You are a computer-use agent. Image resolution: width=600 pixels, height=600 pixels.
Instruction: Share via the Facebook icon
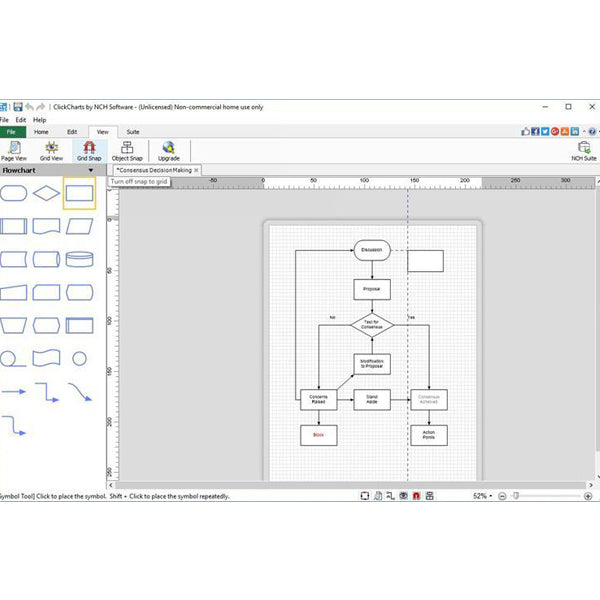coord(535,132)
